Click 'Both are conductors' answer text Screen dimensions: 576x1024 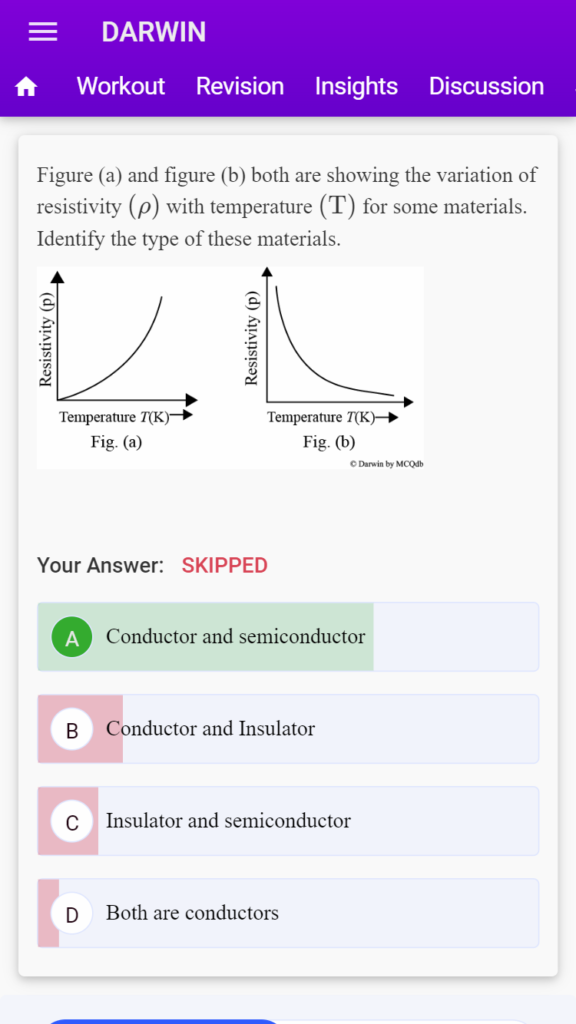(192, 912)
